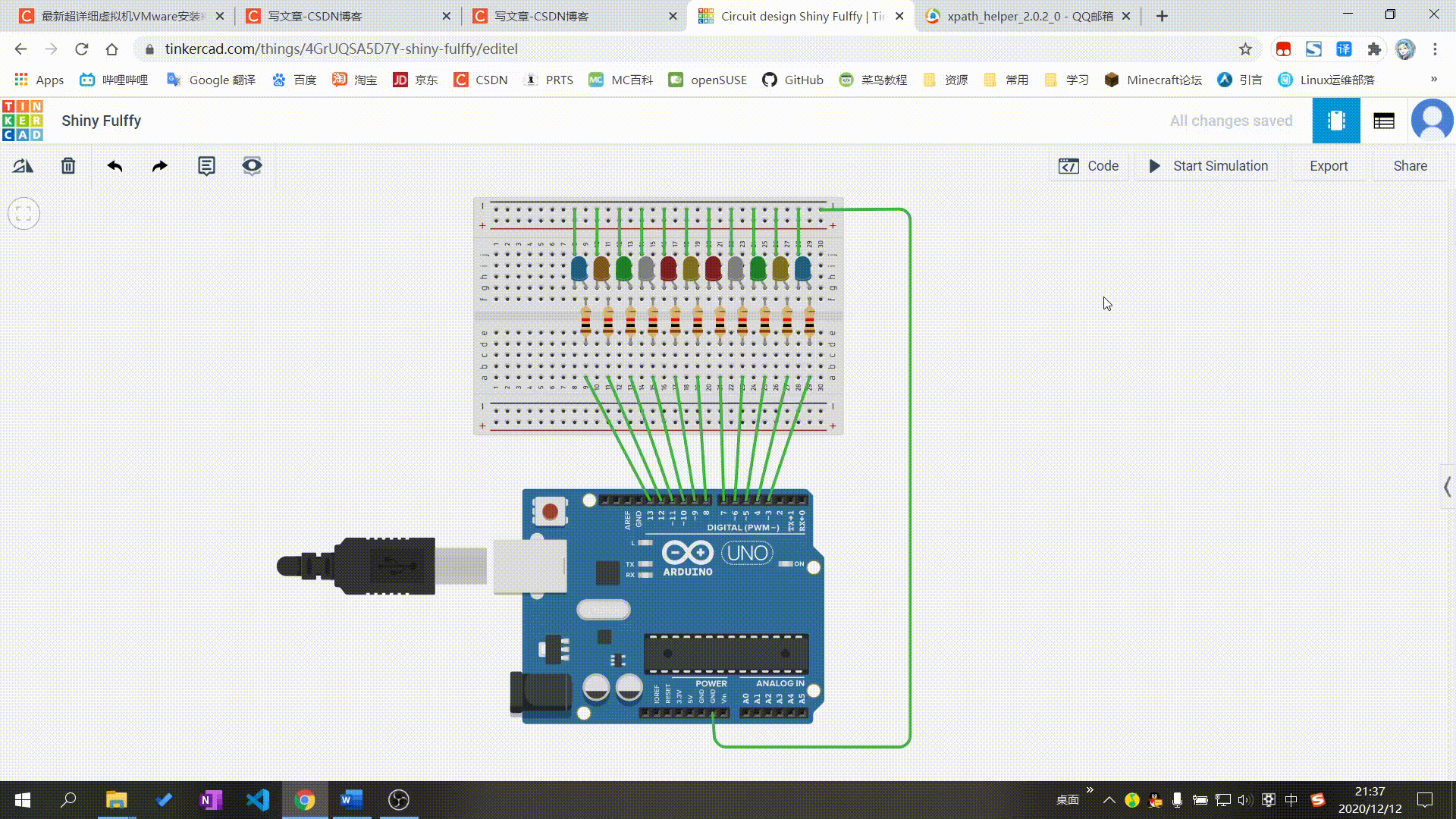Open Chrome menu three dots
1456x819 pixels.
(1435, 49)
